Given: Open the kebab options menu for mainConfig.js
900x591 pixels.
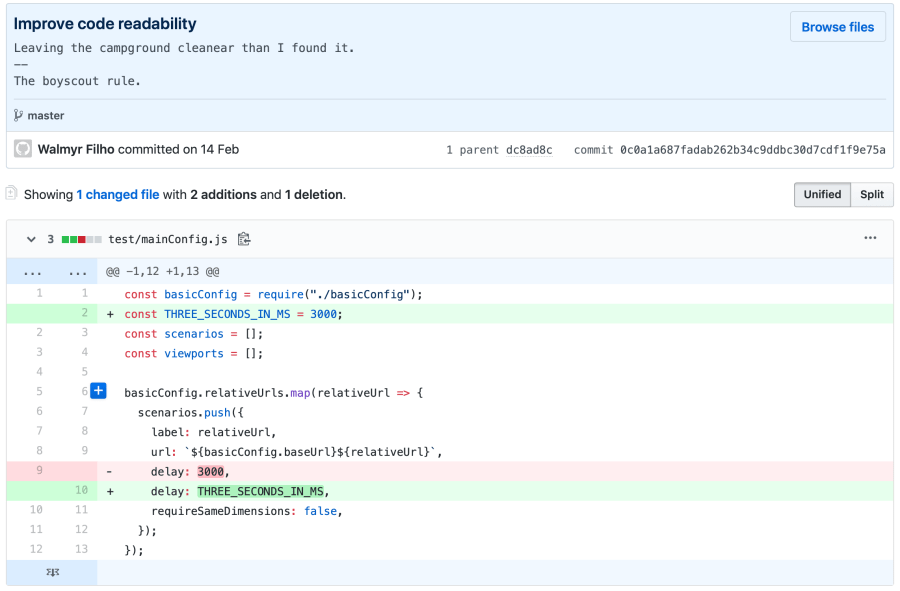Looking at the screenshot, I should 869,238.
